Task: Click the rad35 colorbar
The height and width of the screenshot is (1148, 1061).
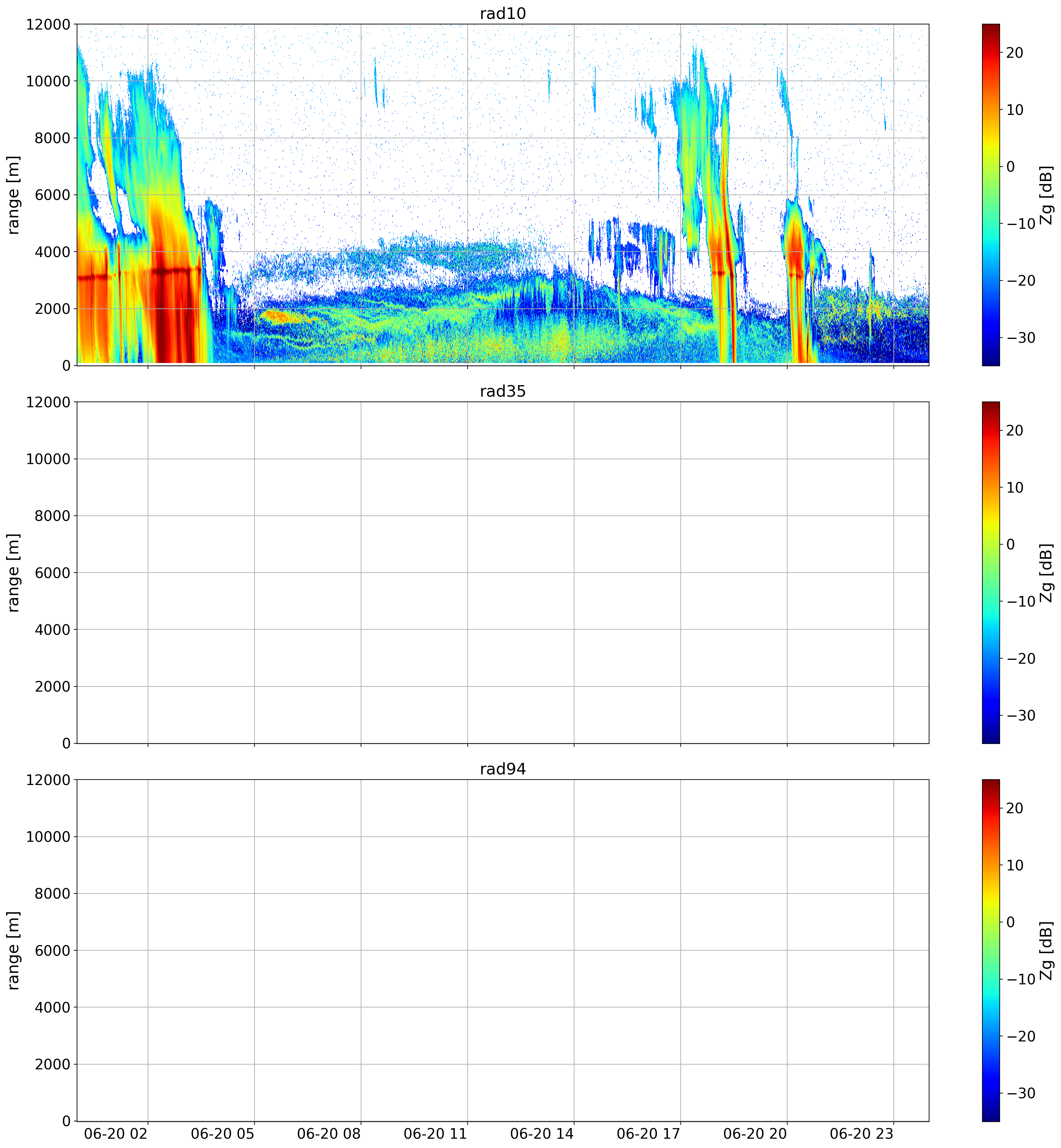Action: pyautogui.click(x=990, y=572)
